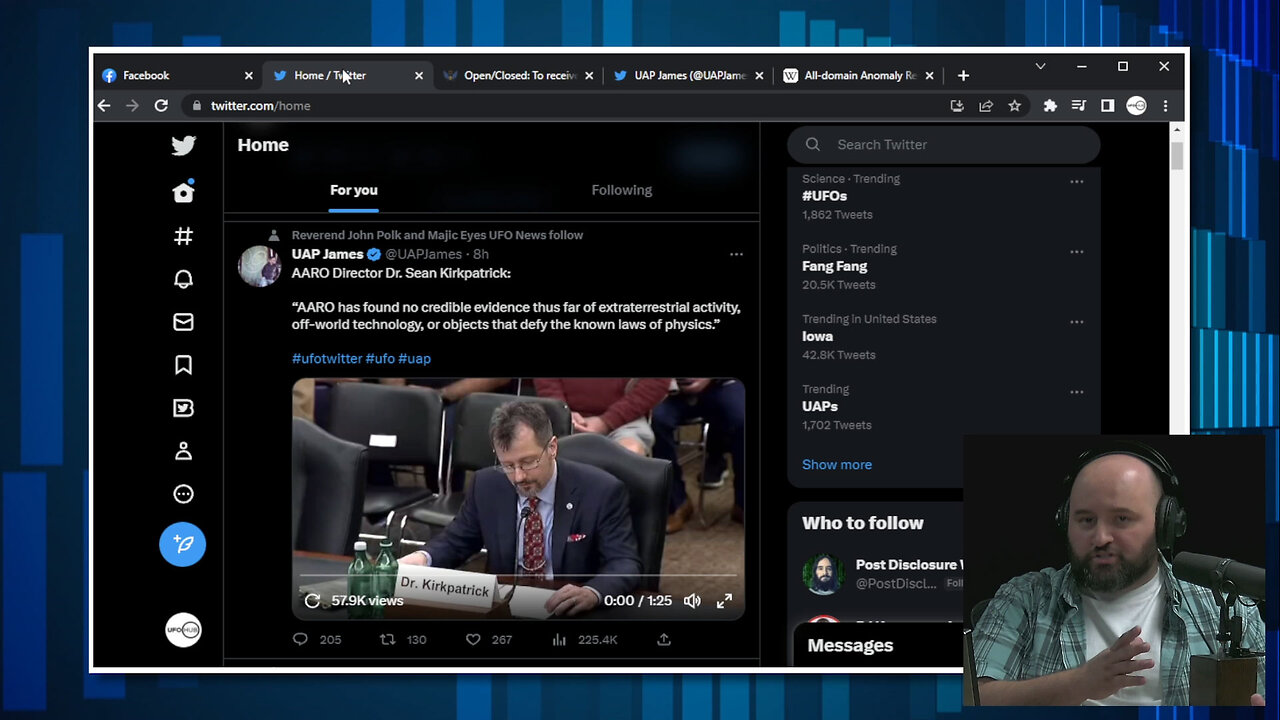The height and width of the screenshot is (720, 1280).
Task: Open Explore hashtag icon
Action: [x=183, y=236]
